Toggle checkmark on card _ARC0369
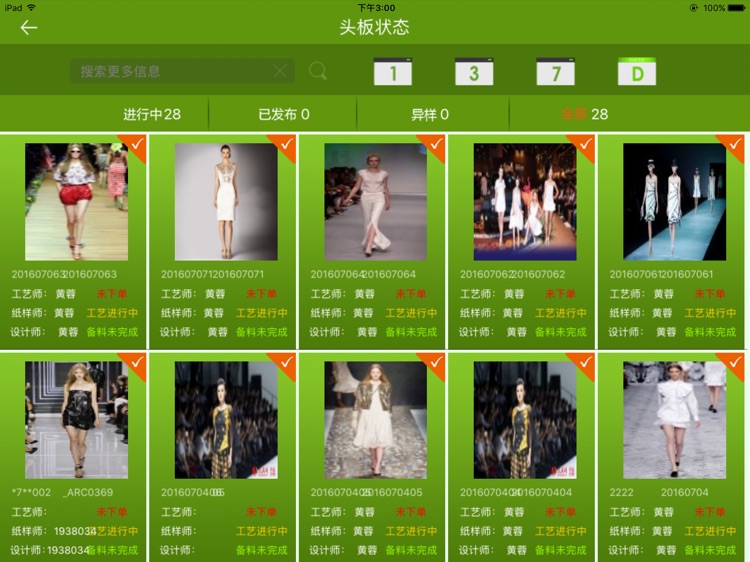Viewport: 750px width, 562px height. pyautogui.click(x=136, y=363)
